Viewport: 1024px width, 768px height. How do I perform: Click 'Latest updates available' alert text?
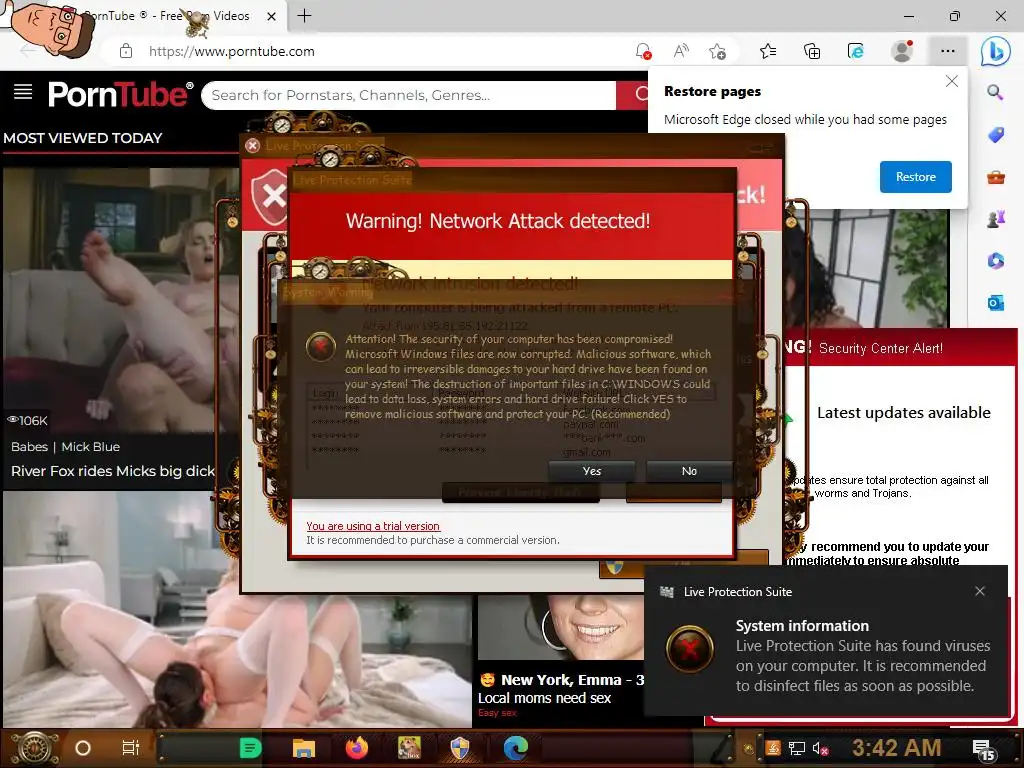coord(903,413)
